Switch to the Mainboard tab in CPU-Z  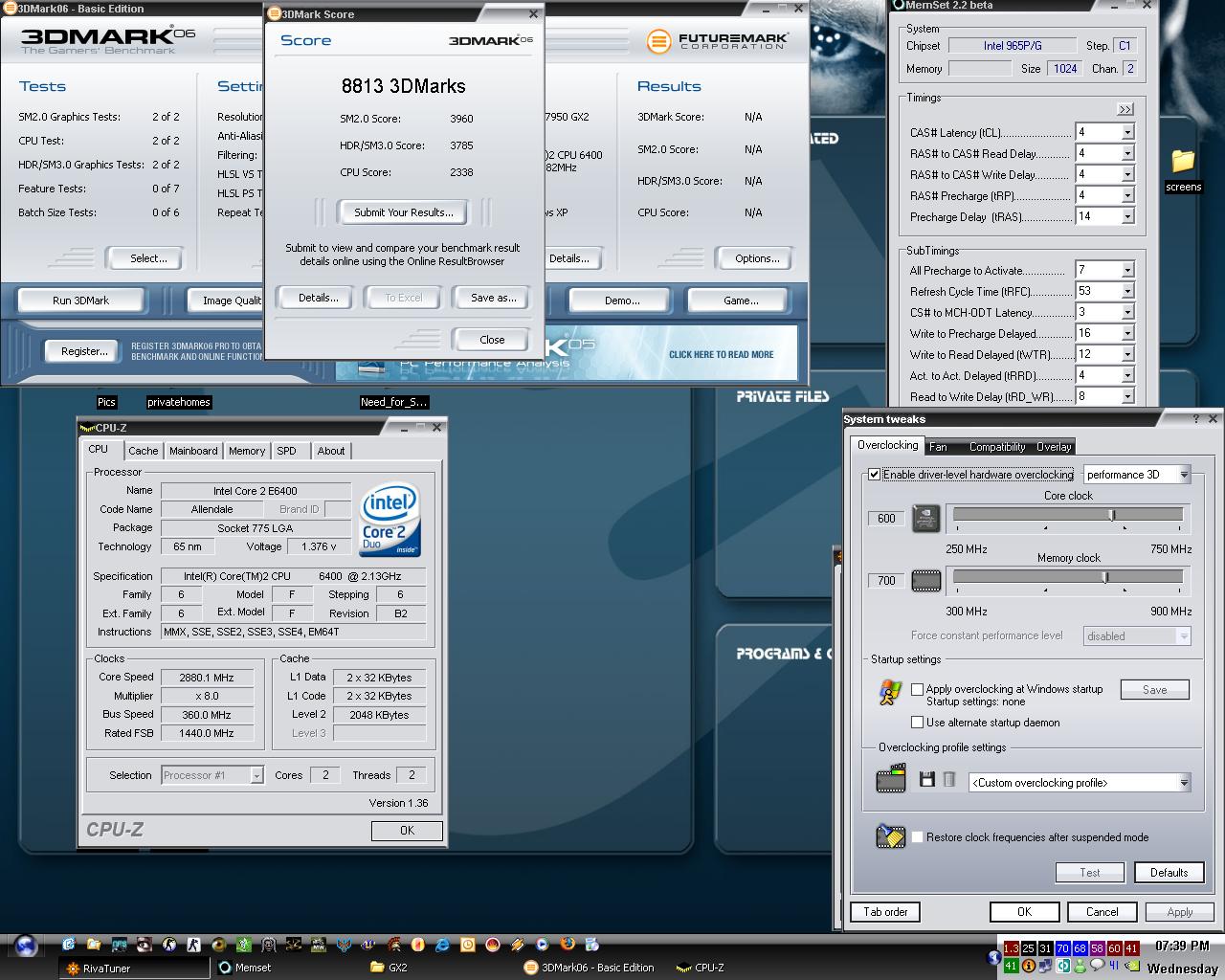tap(193, 451)
